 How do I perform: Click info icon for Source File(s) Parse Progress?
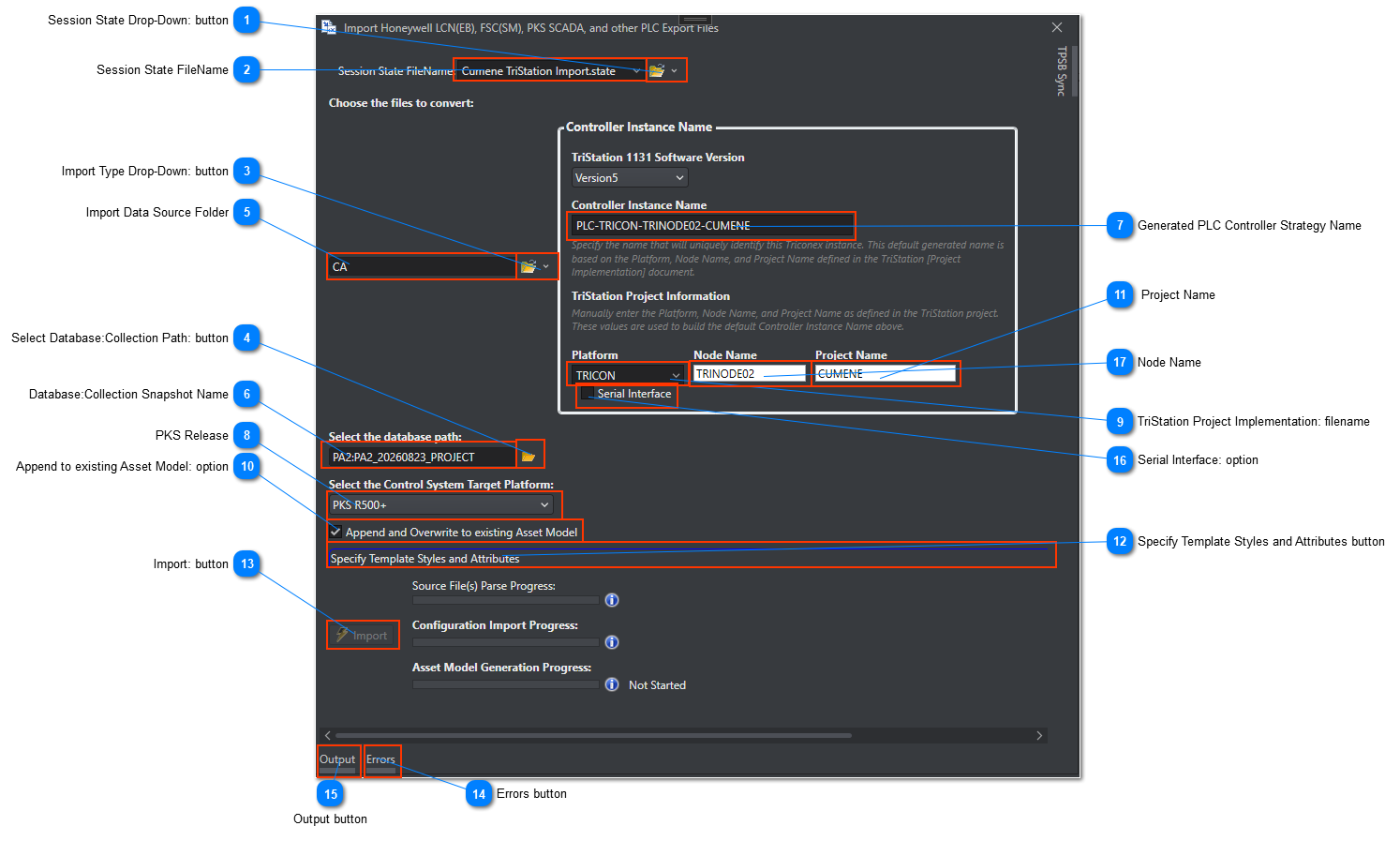point(612,600)
